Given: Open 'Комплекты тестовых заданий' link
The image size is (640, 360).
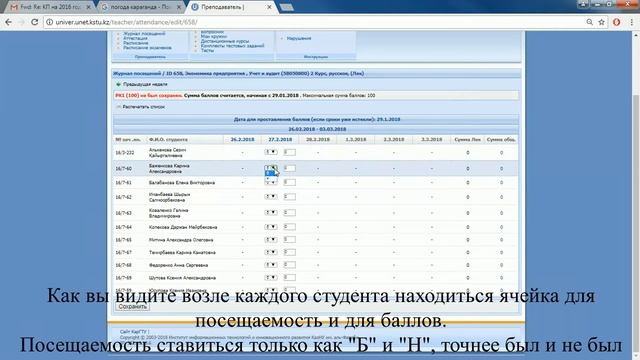Looking at the screenshot, I should click(x=232, y=46).
